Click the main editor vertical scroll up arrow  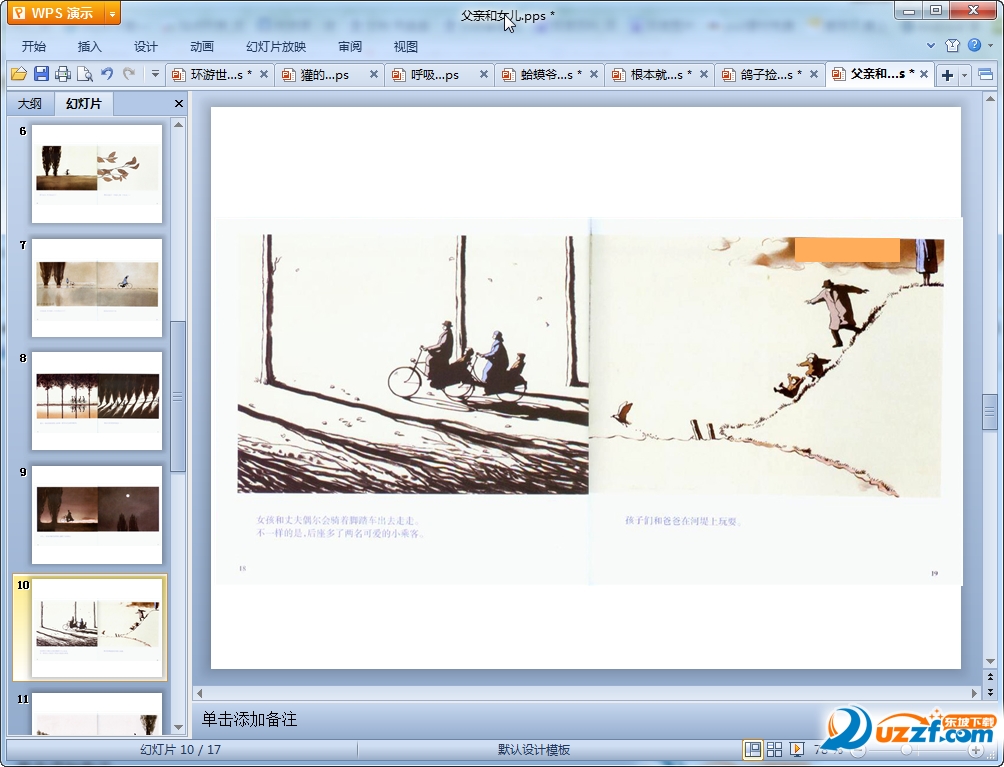tap(990, 99)
